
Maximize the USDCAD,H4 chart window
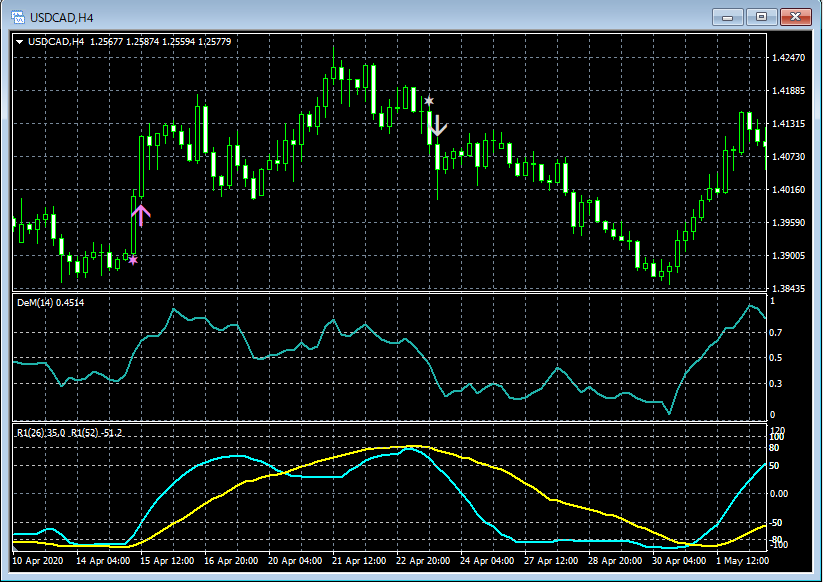(x=762, y=17)
